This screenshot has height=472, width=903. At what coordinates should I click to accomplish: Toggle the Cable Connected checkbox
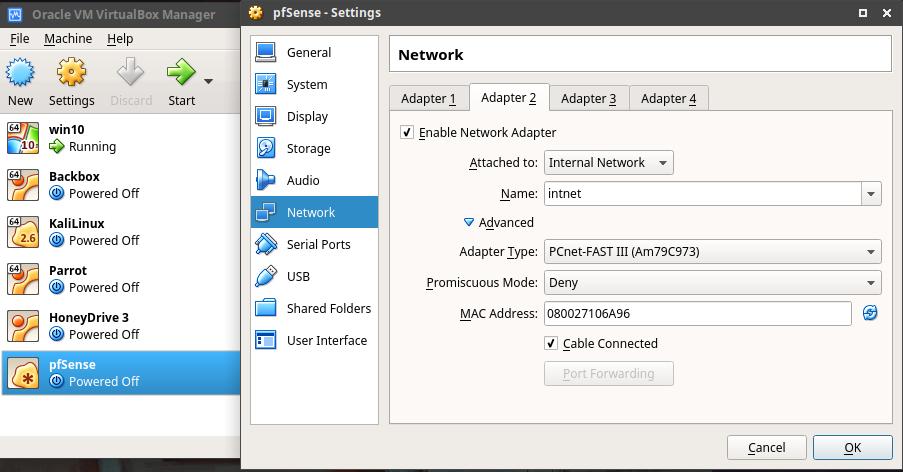[551, 344]
